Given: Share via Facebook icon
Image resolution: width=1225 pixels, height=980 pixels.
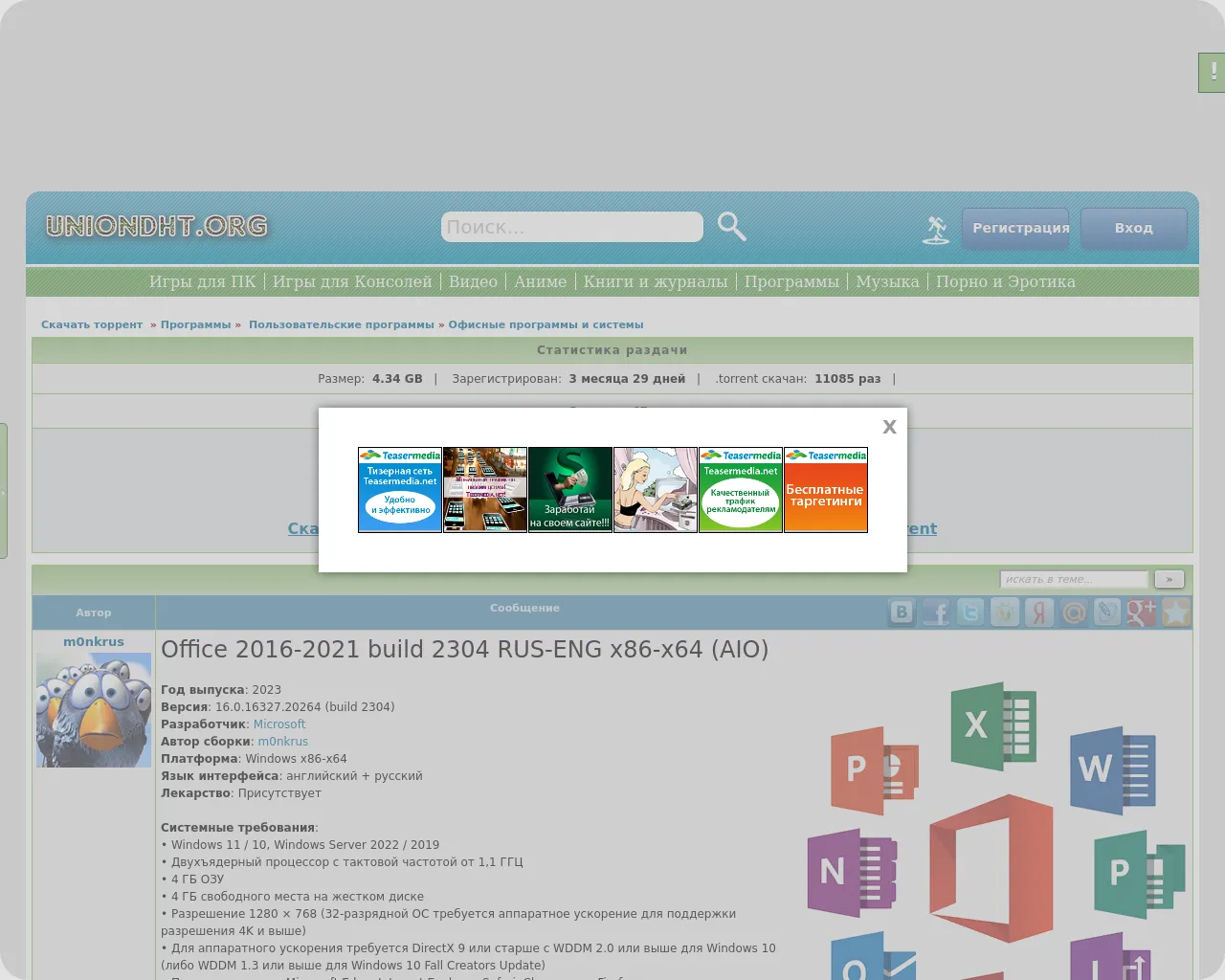Looking at the screenshot, I should click(936, 612).
